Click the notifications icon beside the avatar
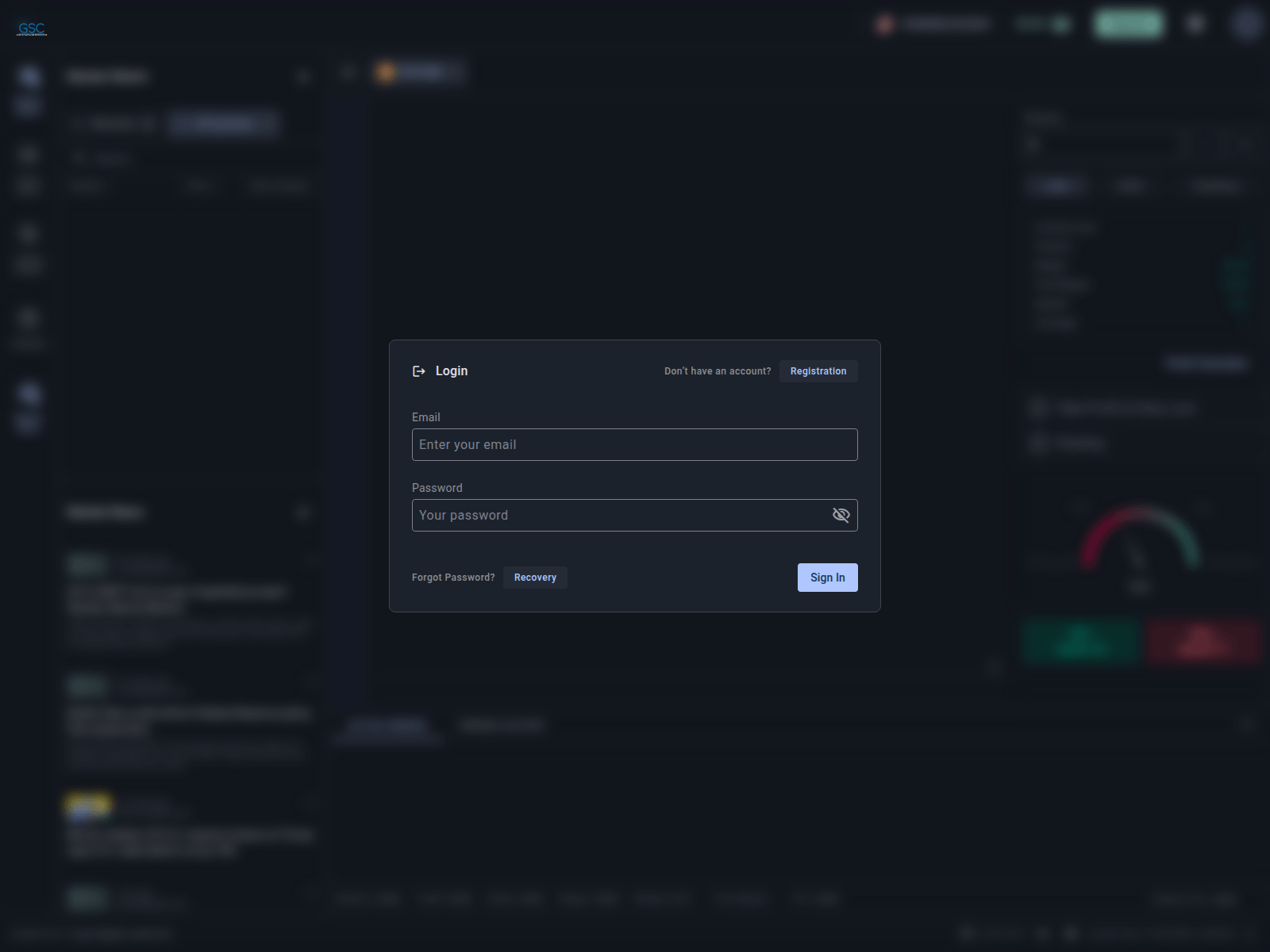Screen dimensions: 1270x952 pyautogui.click(x=1195, y=24)
